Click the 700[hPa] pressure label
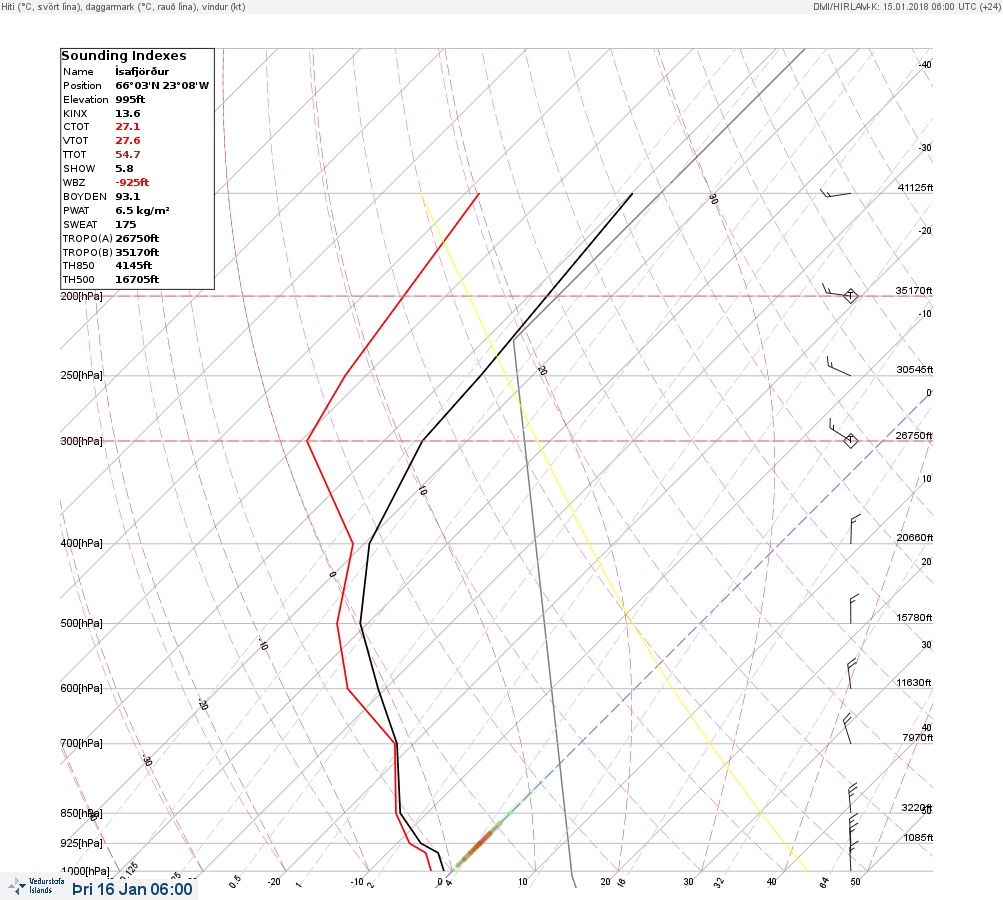 point(81,743)
